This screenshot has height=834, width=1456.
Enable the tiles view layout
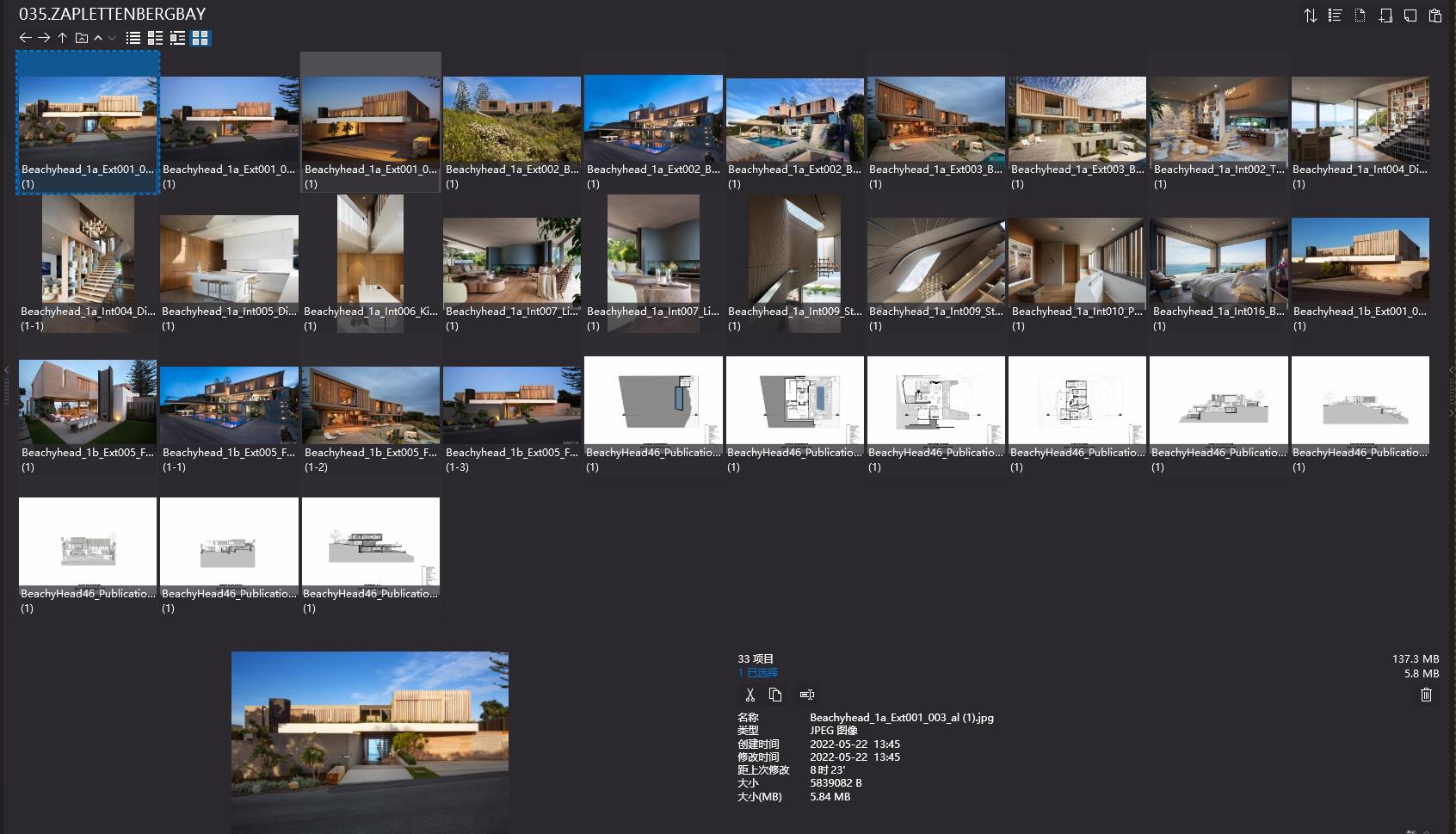click(201, 38)
